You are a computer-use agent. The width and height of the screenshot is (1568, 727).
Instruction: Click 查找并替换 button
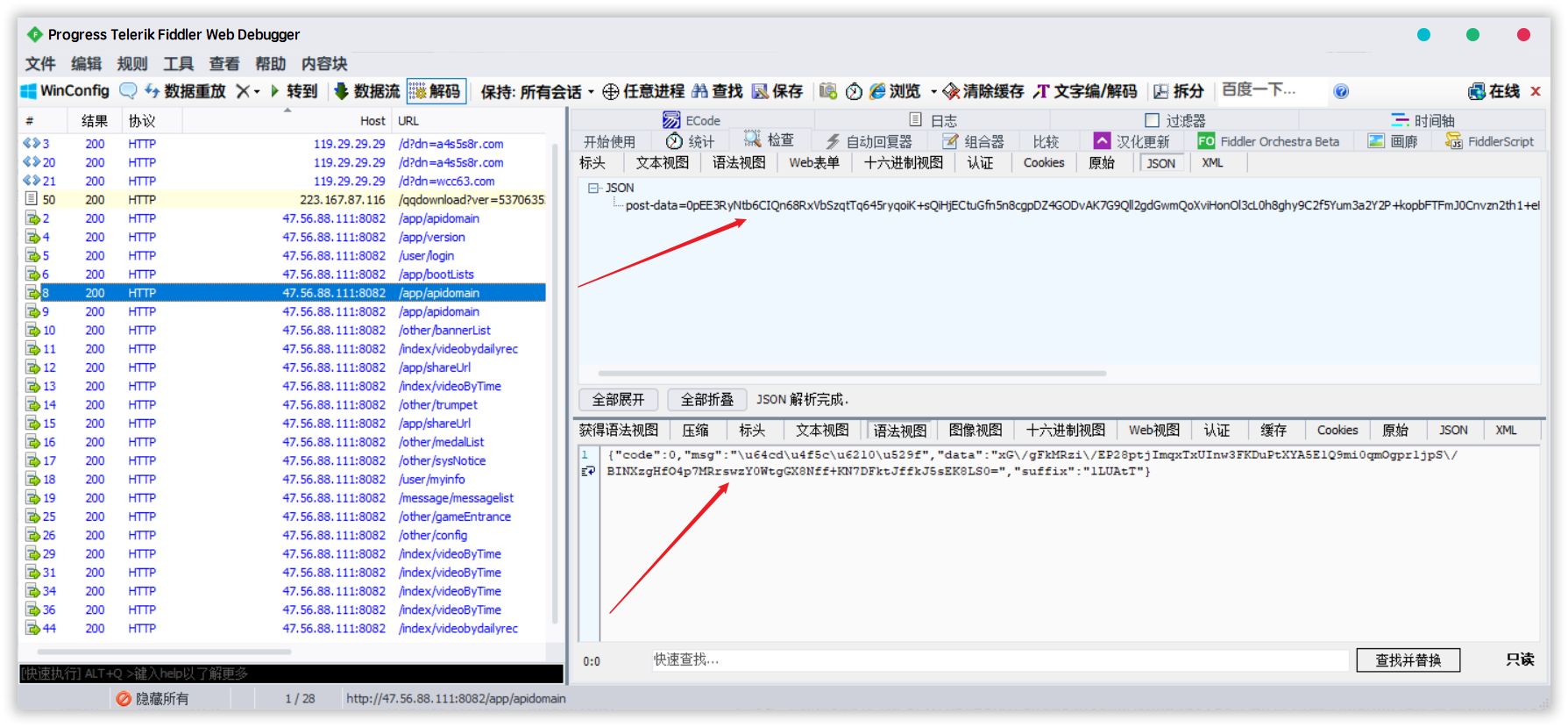coord(1408,660)
